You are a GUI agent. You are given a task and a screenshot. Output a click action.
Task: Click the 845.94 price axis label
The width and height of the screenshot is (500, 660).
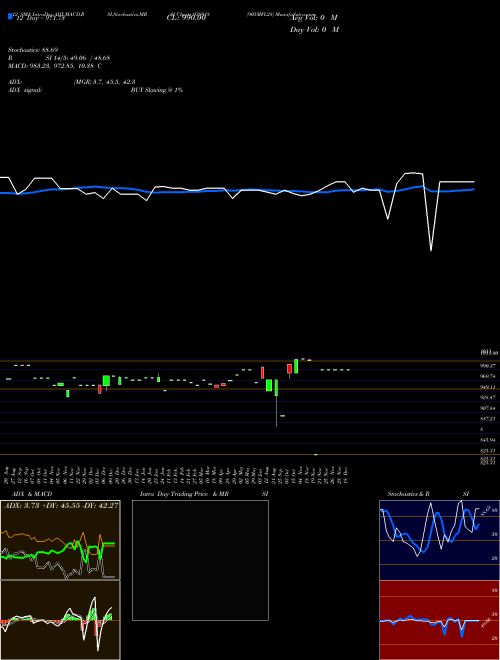click(x=487, y=440)
